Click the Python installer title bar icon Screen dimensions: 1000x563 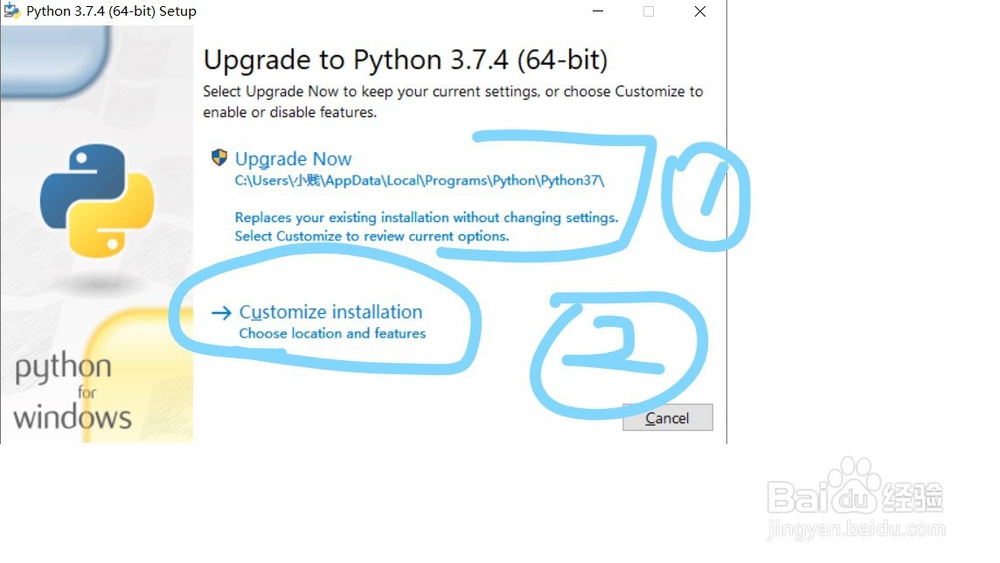click(x=11, y=11)
